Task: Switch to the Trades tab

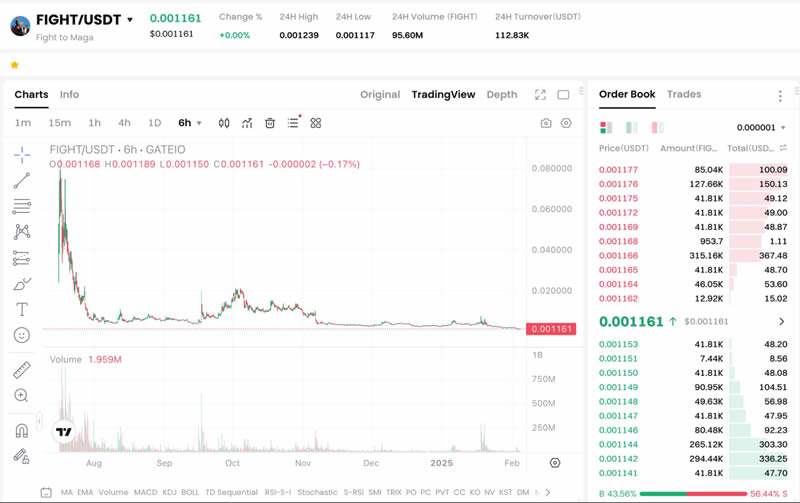Action: (684, 94)
